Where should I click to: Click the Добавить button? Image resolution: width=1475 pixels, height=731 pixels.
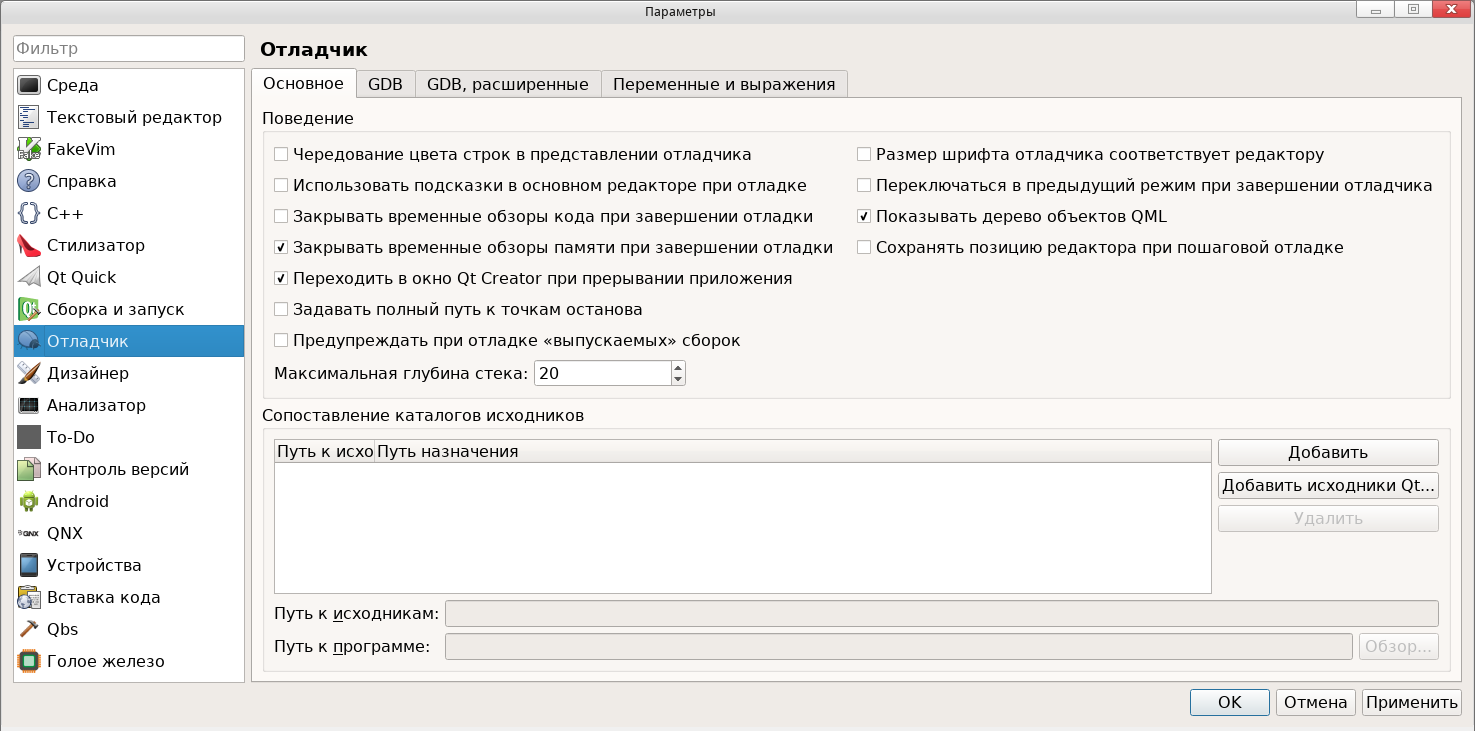coord(1327,453)
